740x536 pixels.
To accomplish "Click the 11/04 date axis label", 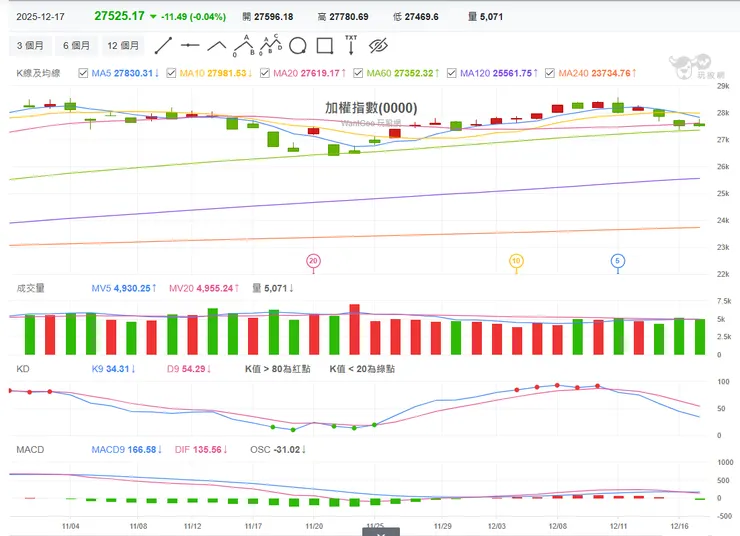I will point(70,526).
